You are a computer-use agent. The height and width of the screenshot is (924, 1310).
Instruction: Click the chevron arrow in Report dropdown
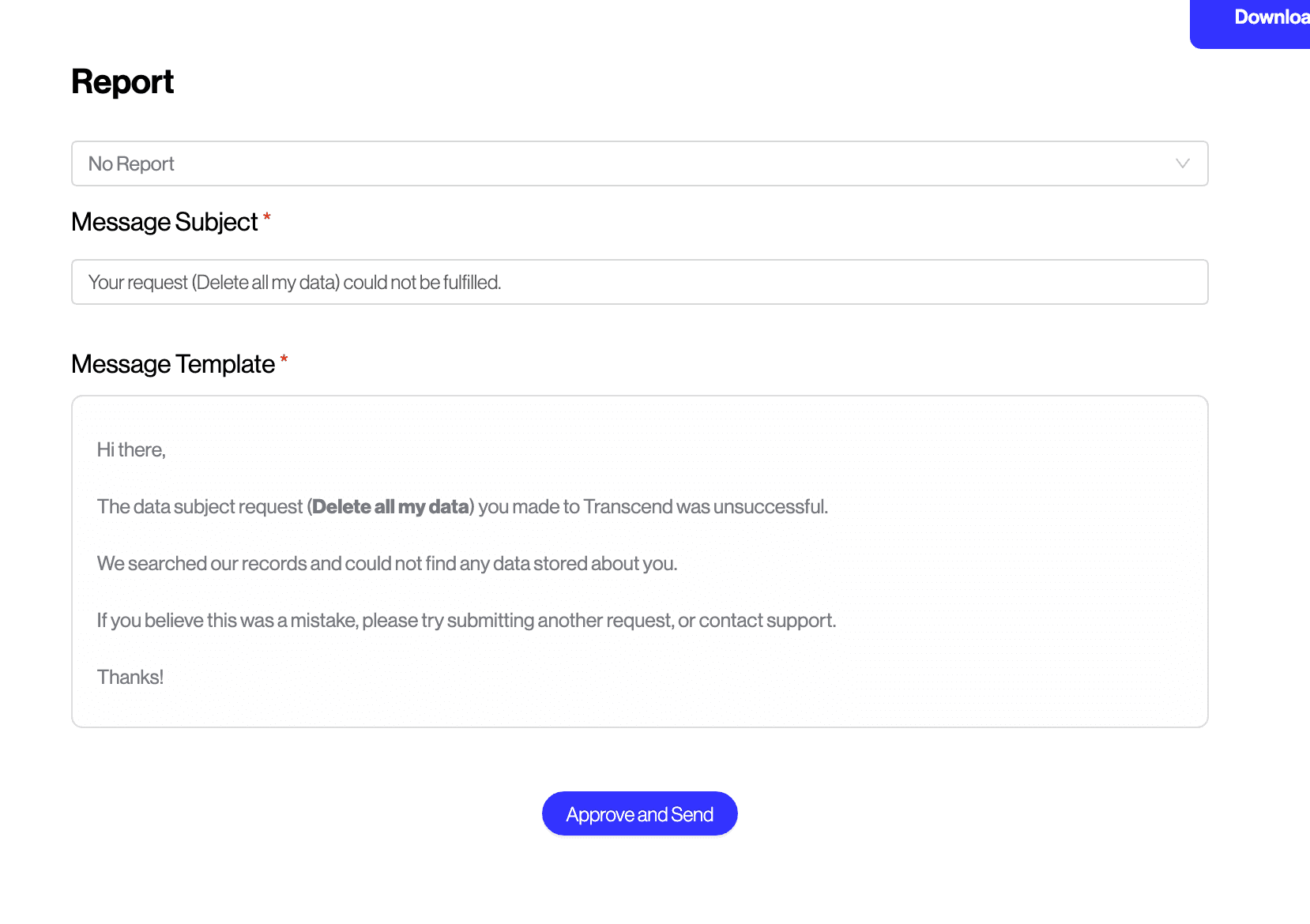point(1182,163)
